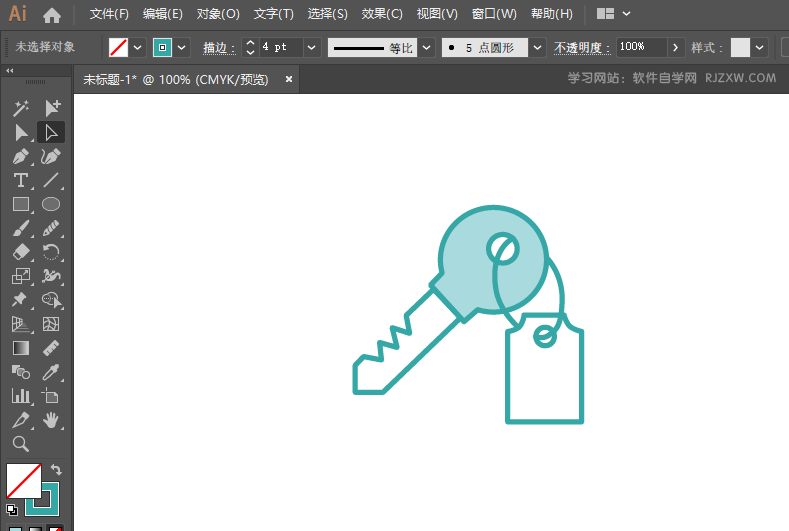Open the 5 点圆形 brush dropdown
The width and height of the screenshot is (789, 531).
(x=537, y=48)
